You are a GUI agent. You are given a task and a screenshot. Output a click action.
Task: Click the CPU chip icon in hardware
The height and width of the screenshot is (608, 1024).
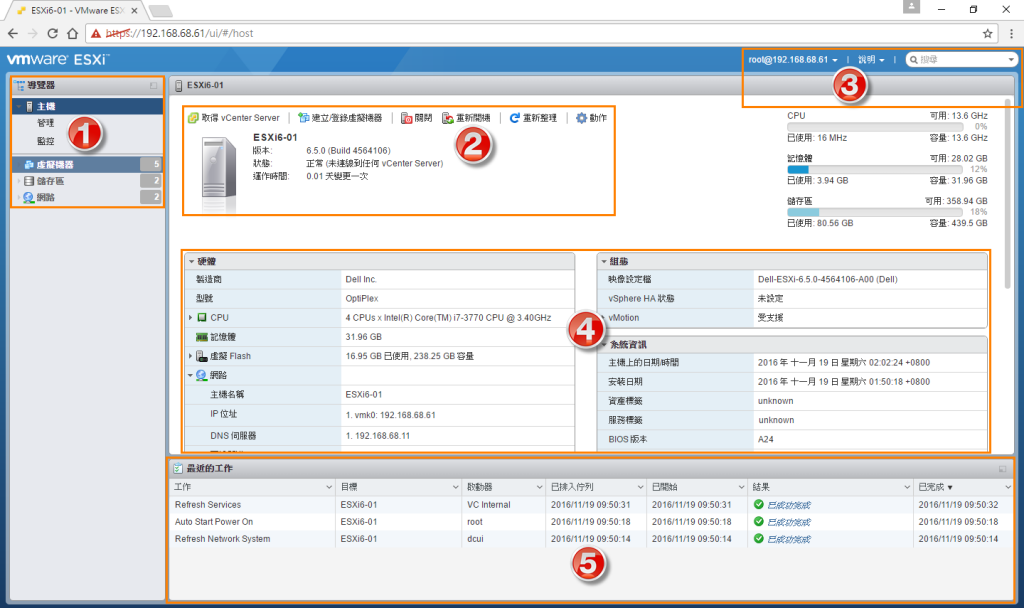pos(202,317)
